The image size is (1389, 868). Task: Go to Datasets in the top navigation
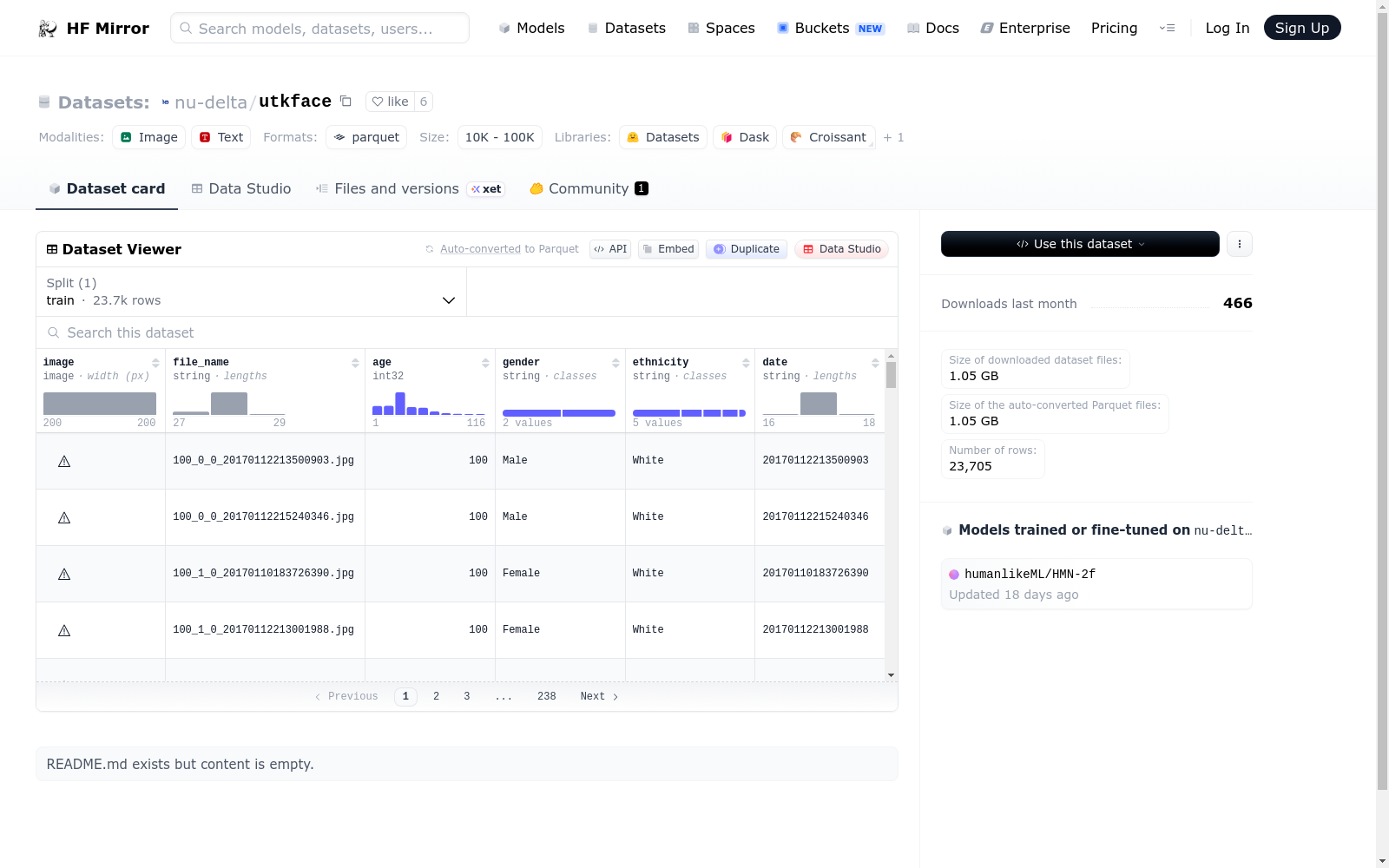(626, 28)
